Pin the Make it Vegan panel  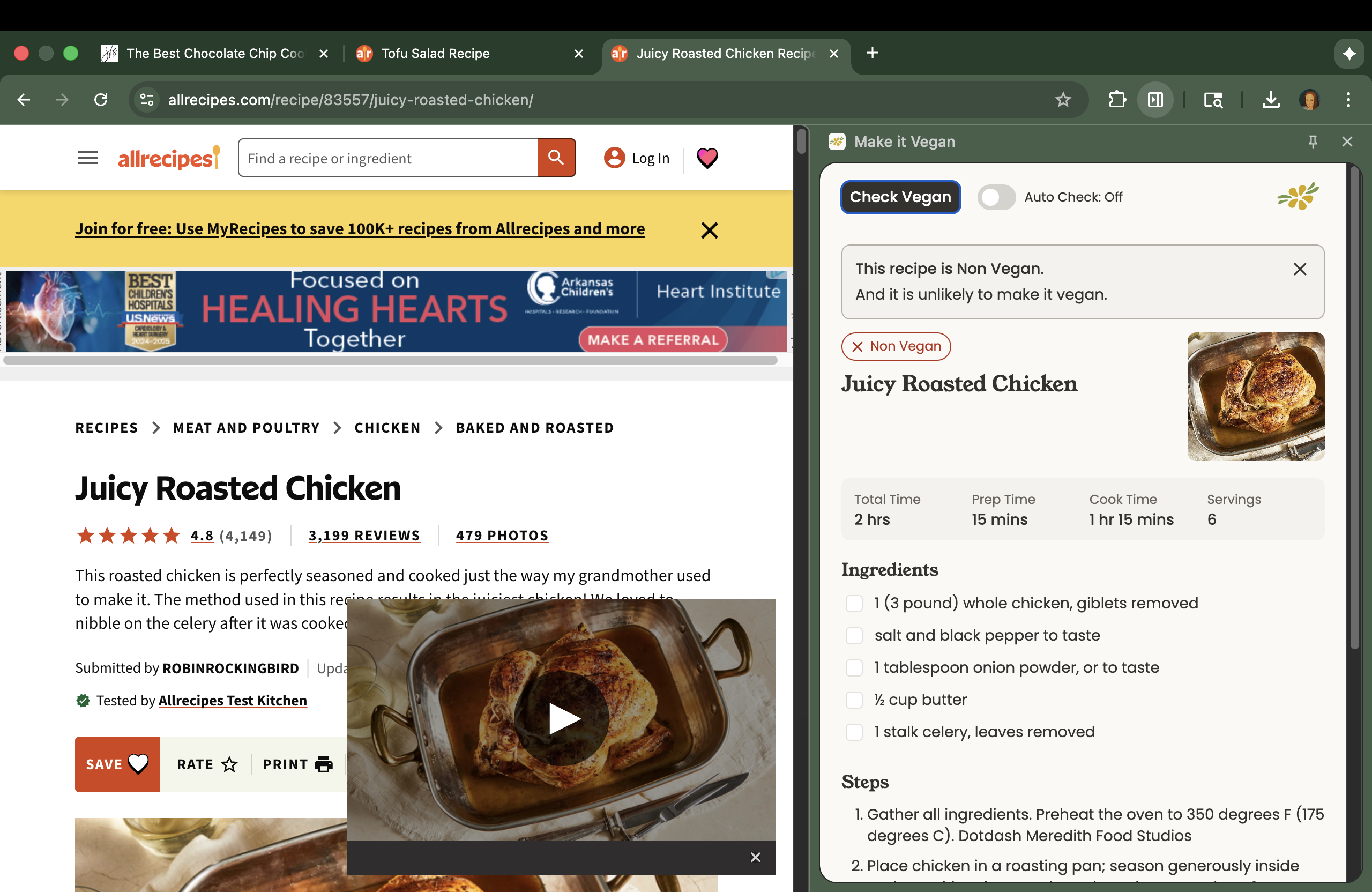(x=1313, y=142)
